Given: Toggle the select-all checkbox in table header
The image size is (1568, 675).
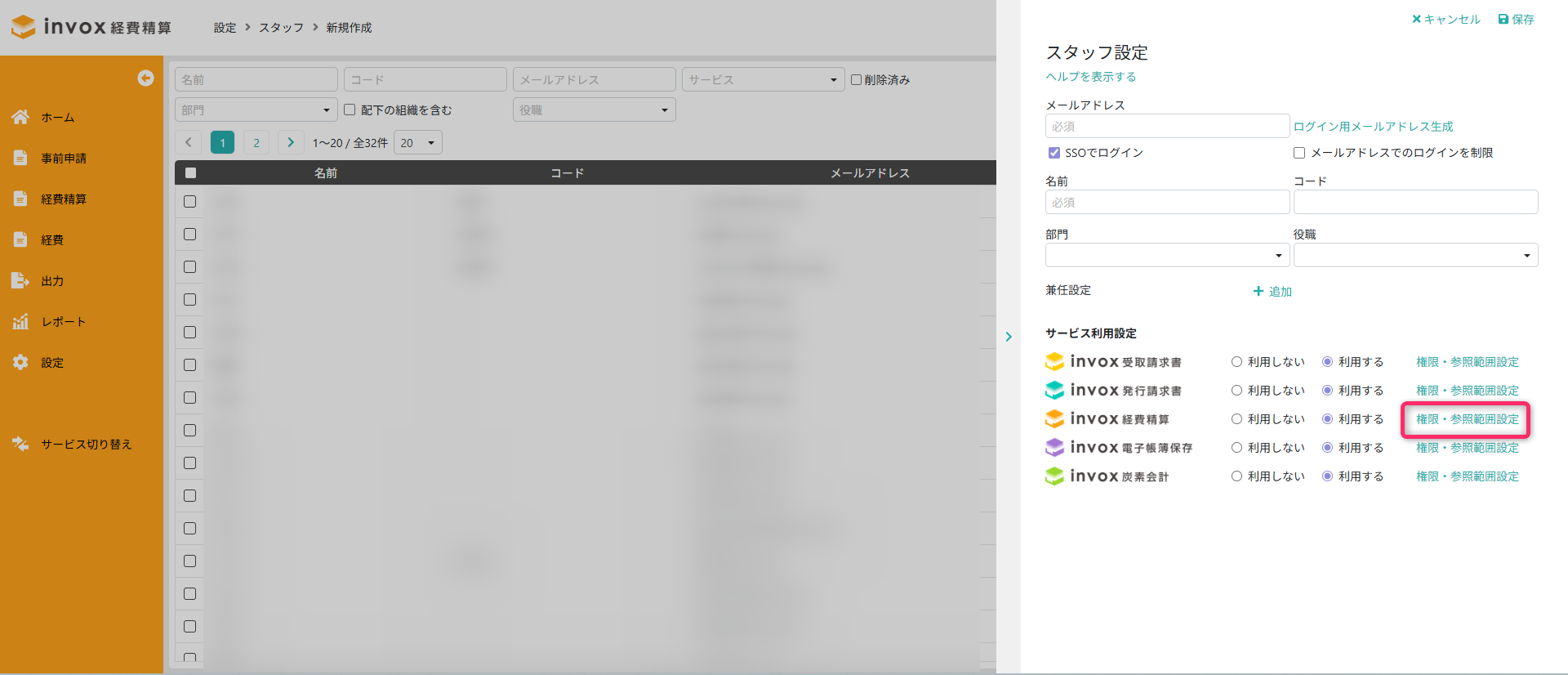Looking at the screenshot, I should [x=190, y=172].
